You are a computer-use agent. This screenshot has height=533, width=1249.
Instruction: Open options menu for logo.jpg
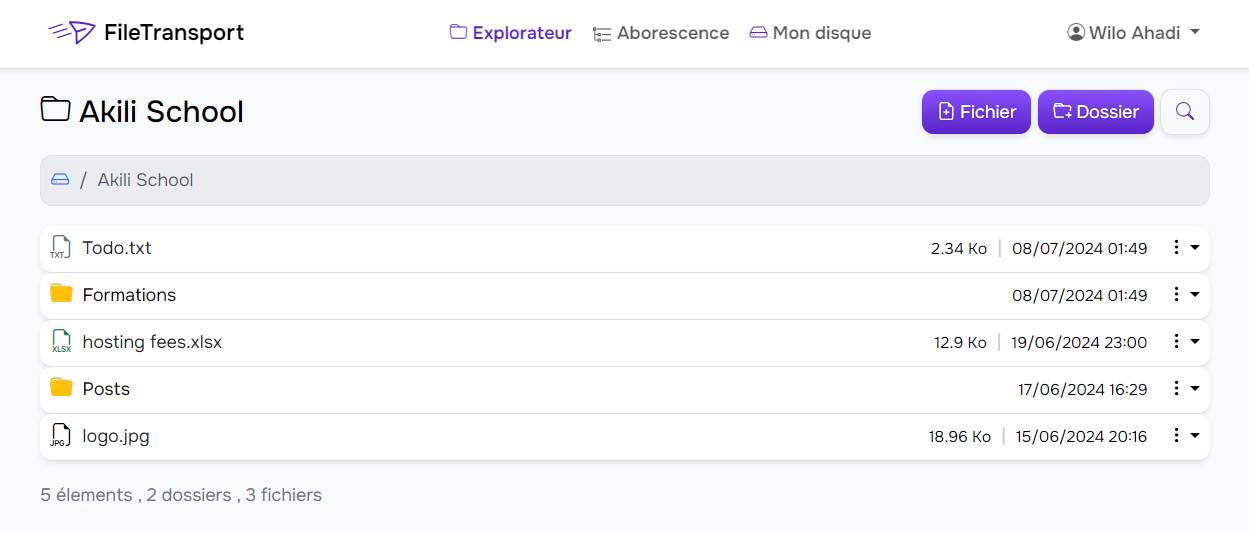(x=1185, y=436)
